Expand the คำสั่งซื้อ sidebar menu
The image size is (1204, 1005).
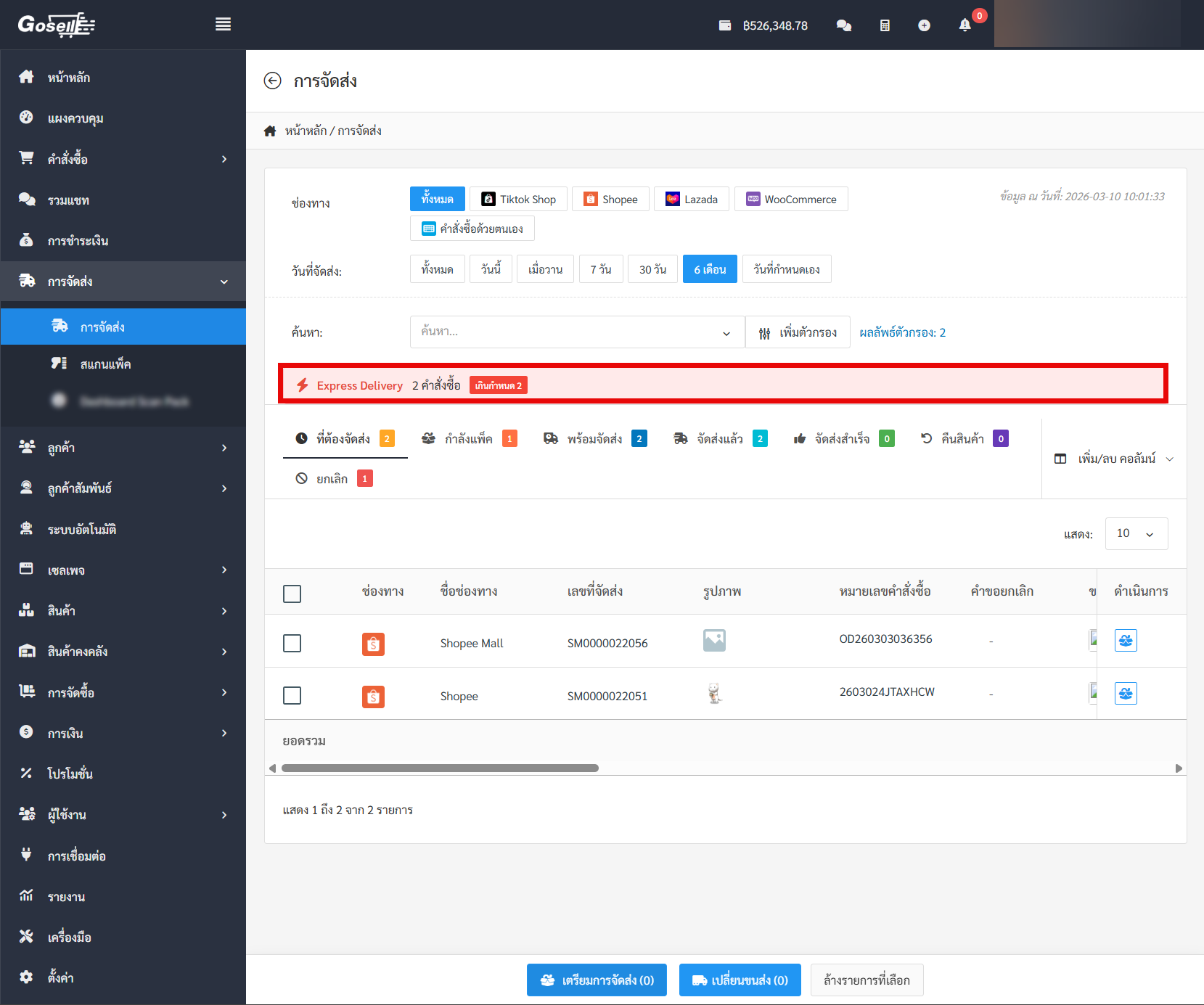(x=123, y=159)
